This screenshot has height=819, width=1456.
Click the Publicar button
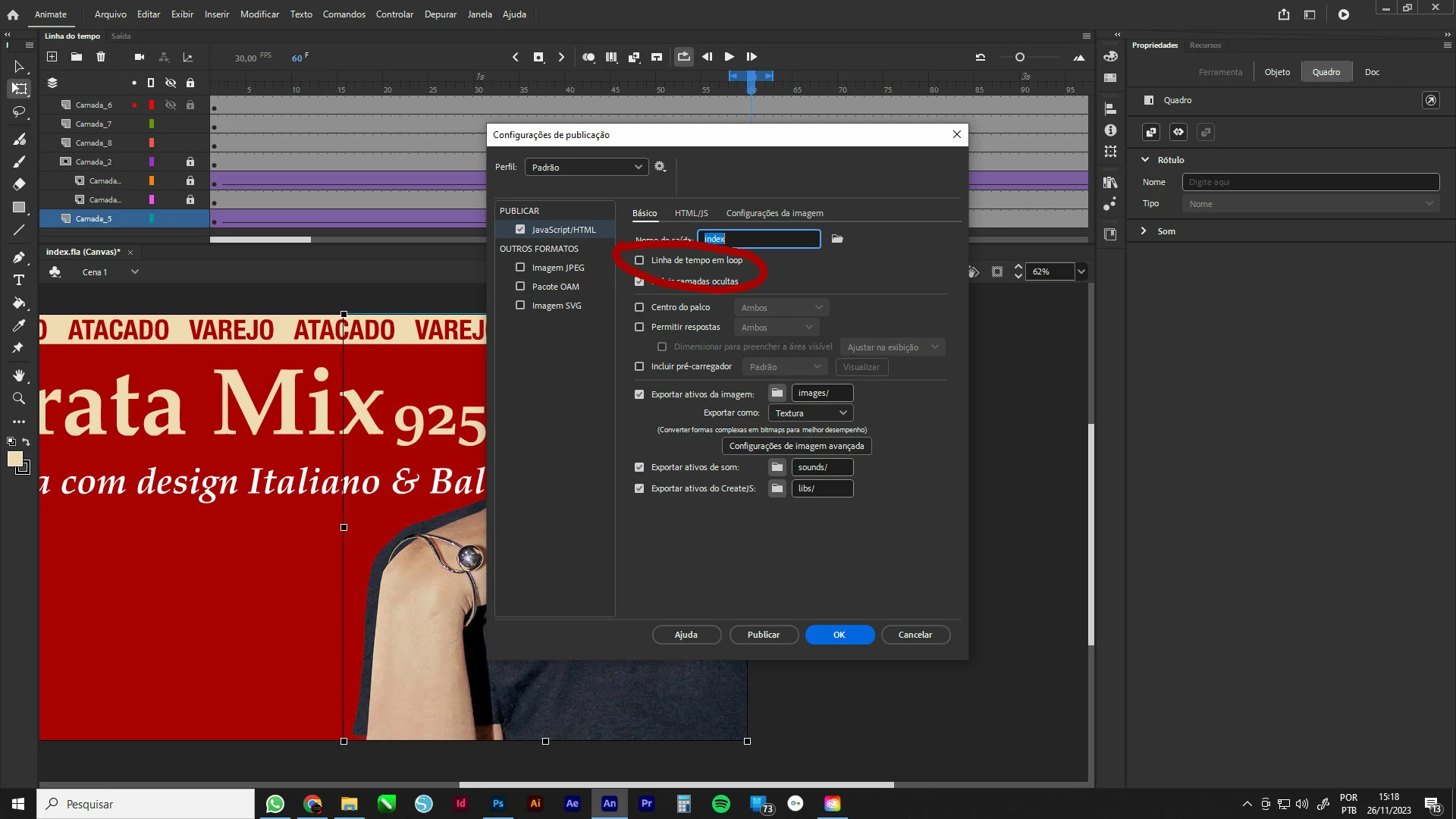[x=763, y=635]
